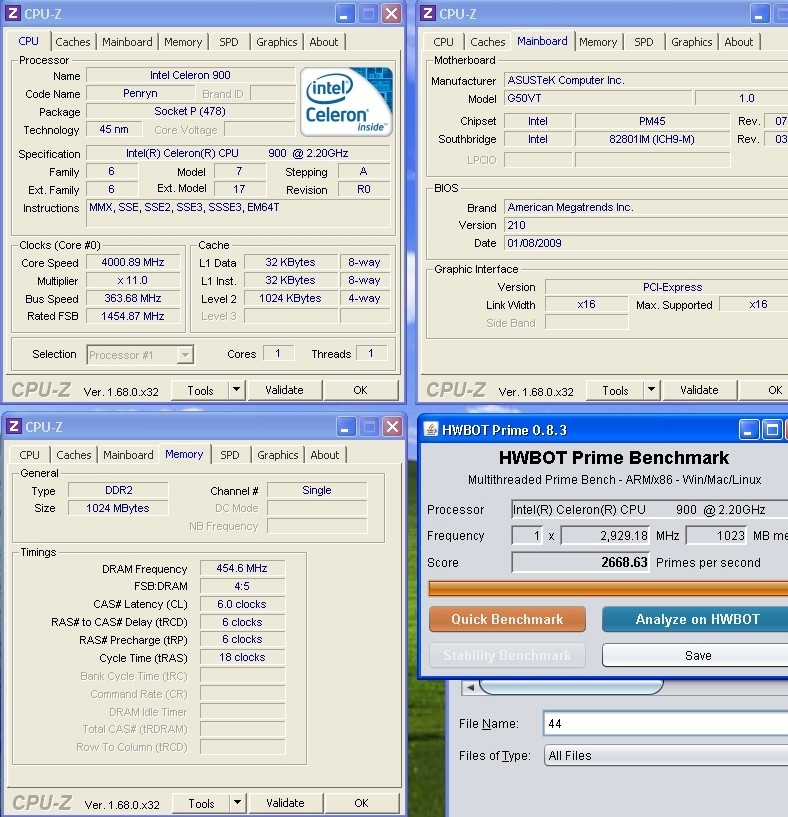
Task: Close the Memory CPU-Z window
Action: tap(392, 427)
